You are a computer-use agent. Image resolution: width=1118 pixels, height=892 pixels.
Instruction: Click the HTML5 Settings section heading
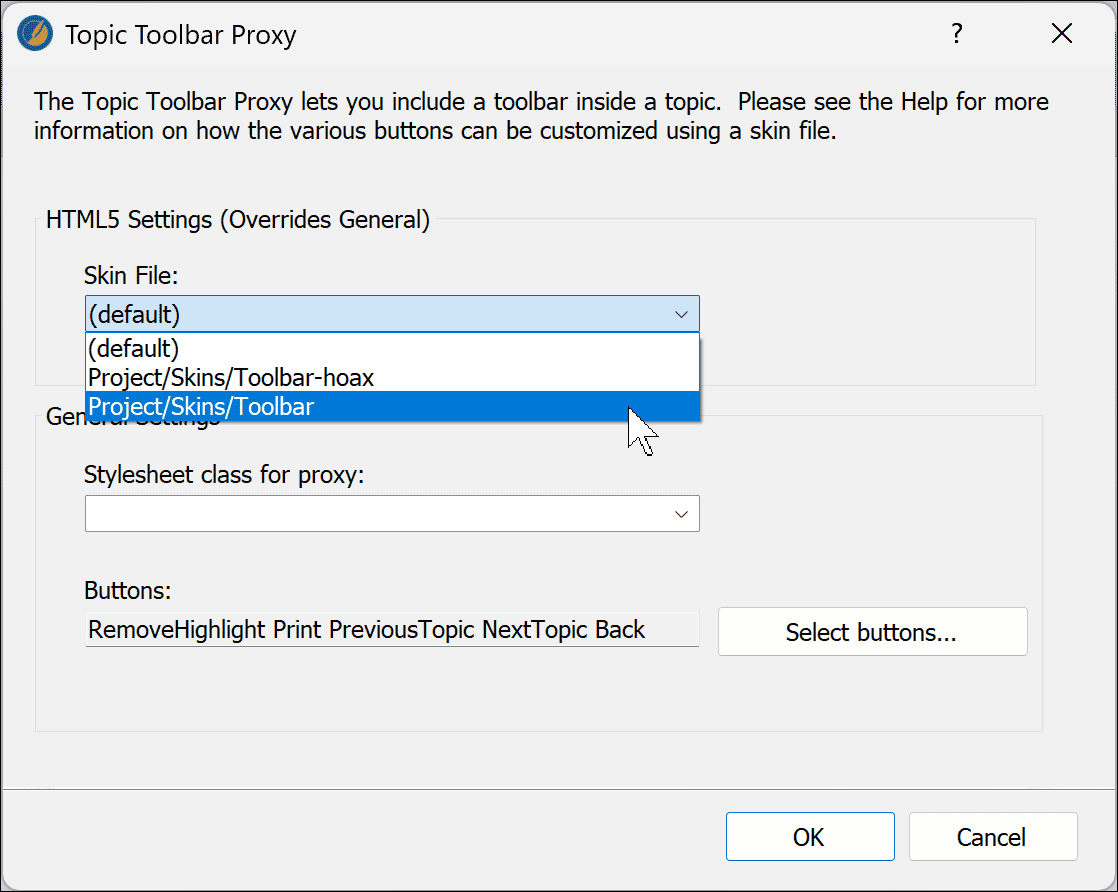pos(237,219)
